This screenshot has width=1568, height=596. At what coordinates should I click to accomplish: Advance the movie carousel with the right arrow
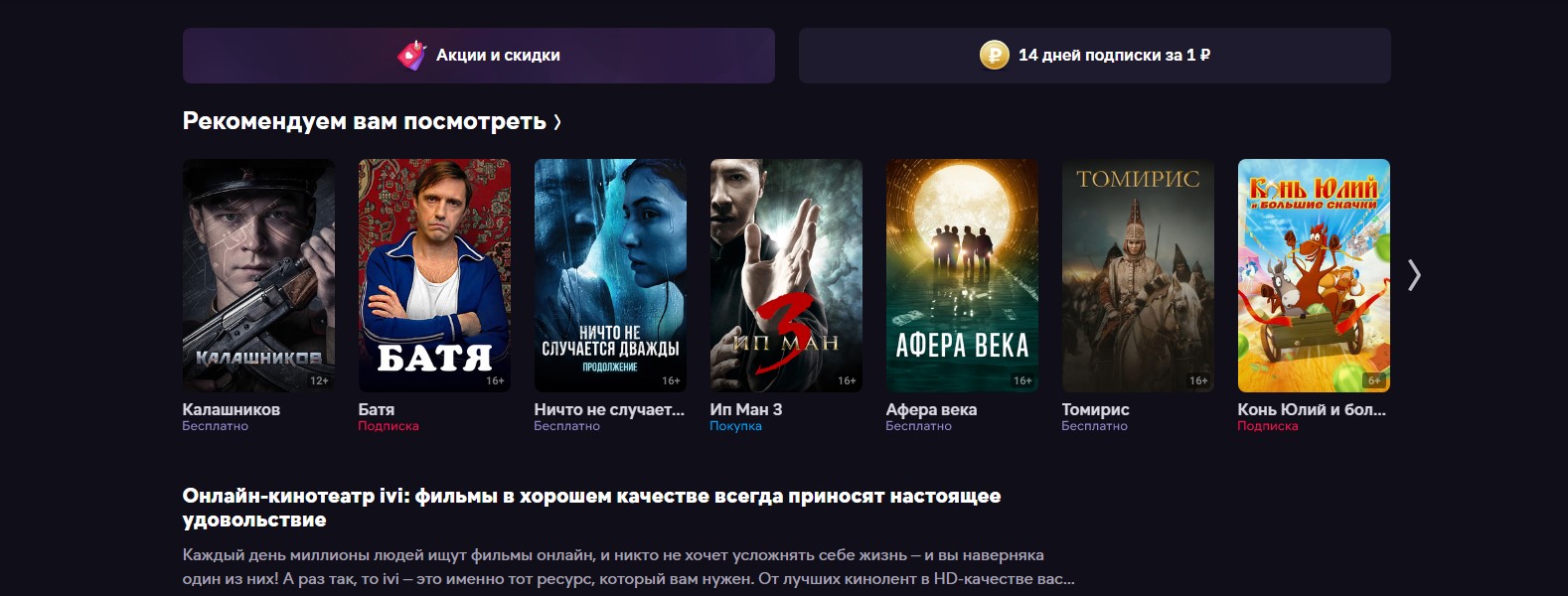point(1414,275)
